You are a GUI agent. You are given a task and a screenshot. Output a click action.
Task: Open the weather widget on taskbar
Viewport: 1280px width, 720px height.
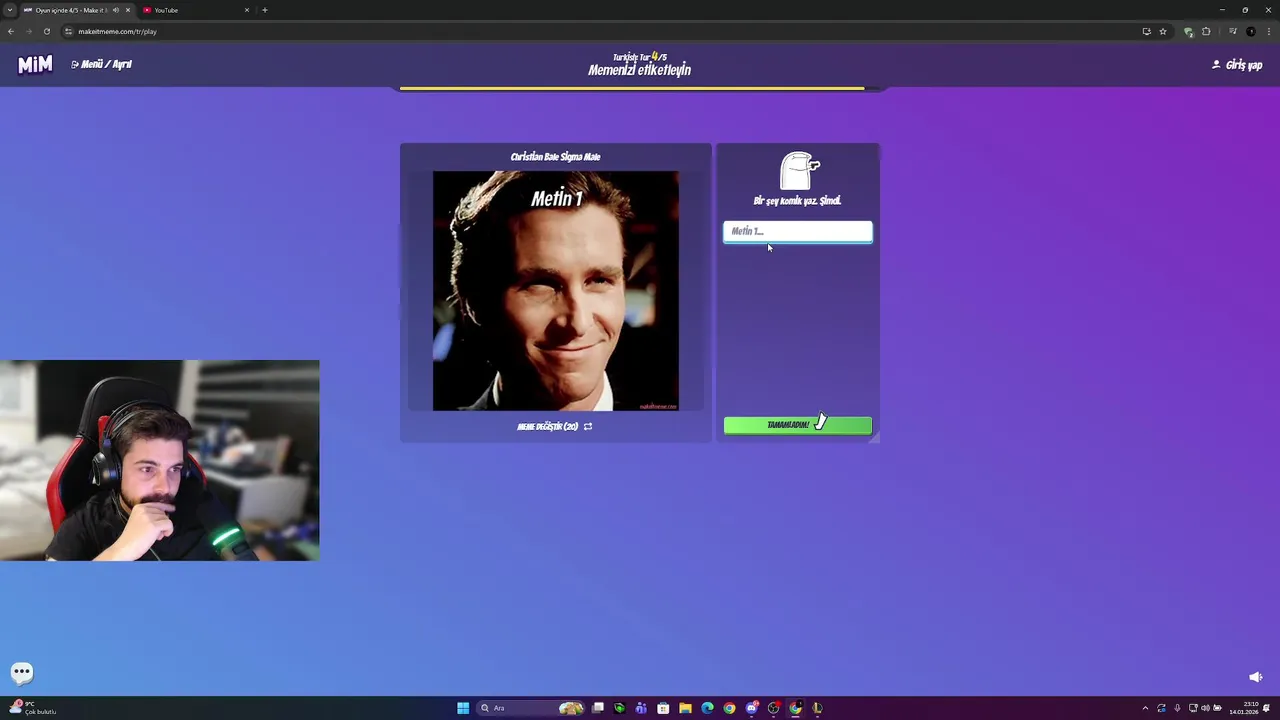pyautogui.click(x=32, y=708)
